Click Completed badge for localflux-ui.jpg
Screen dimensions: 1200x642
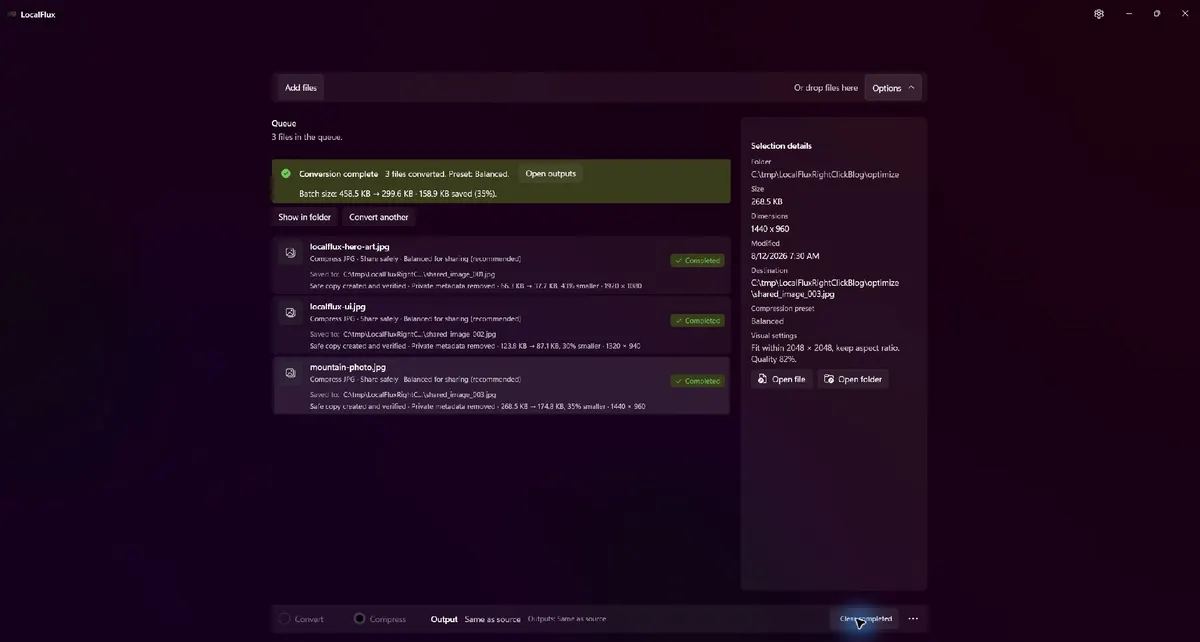click(698, 321)
